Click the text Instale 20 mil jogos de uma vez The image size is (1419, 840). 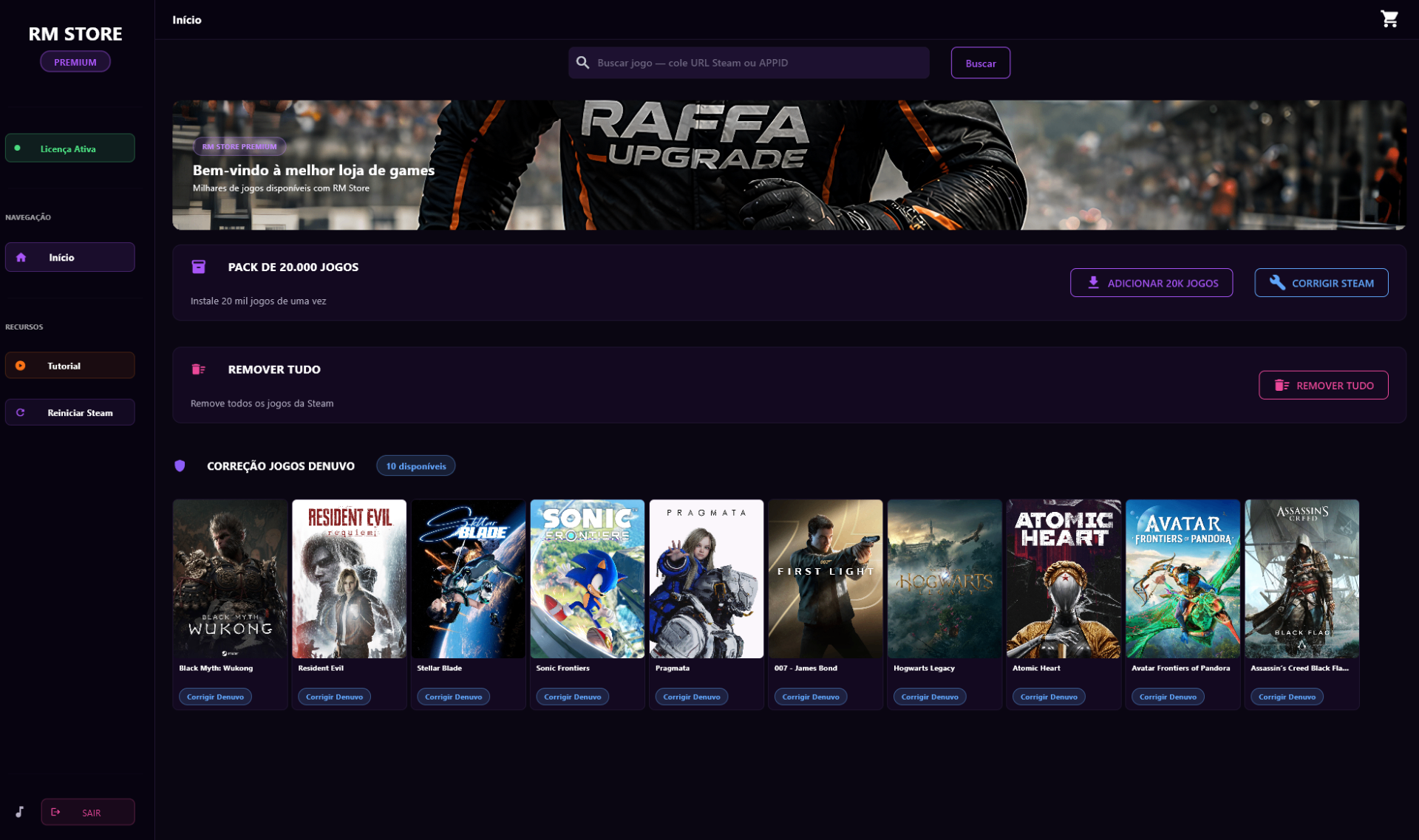coord(258,301)
